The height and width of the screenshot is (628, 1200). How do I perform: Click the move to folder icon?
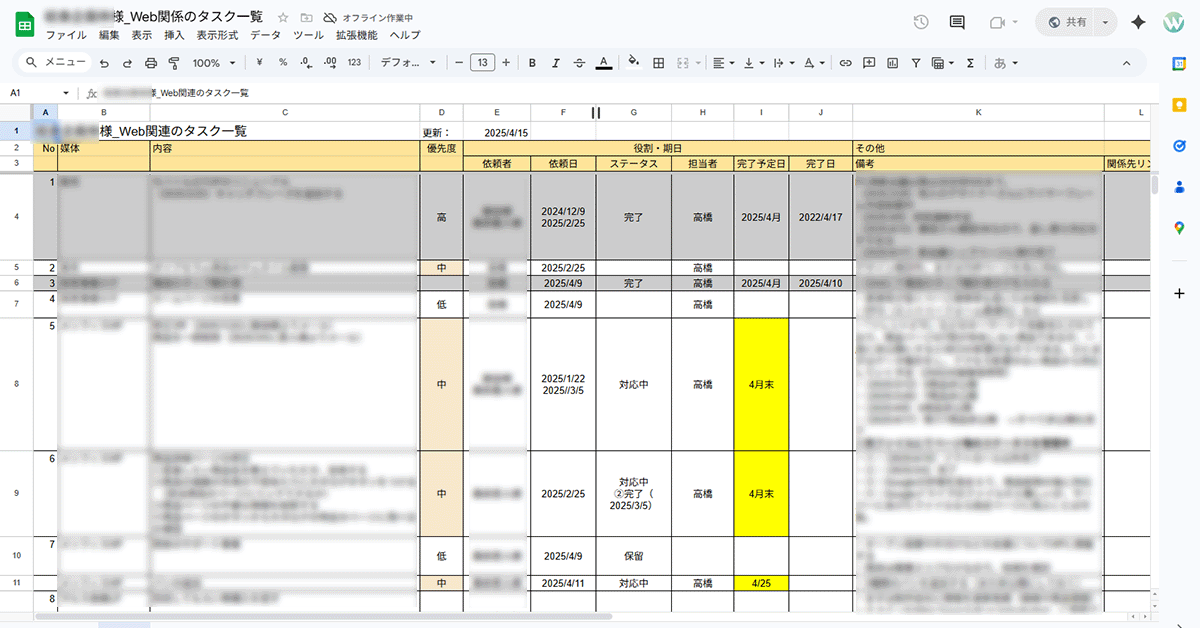(306, 18)
